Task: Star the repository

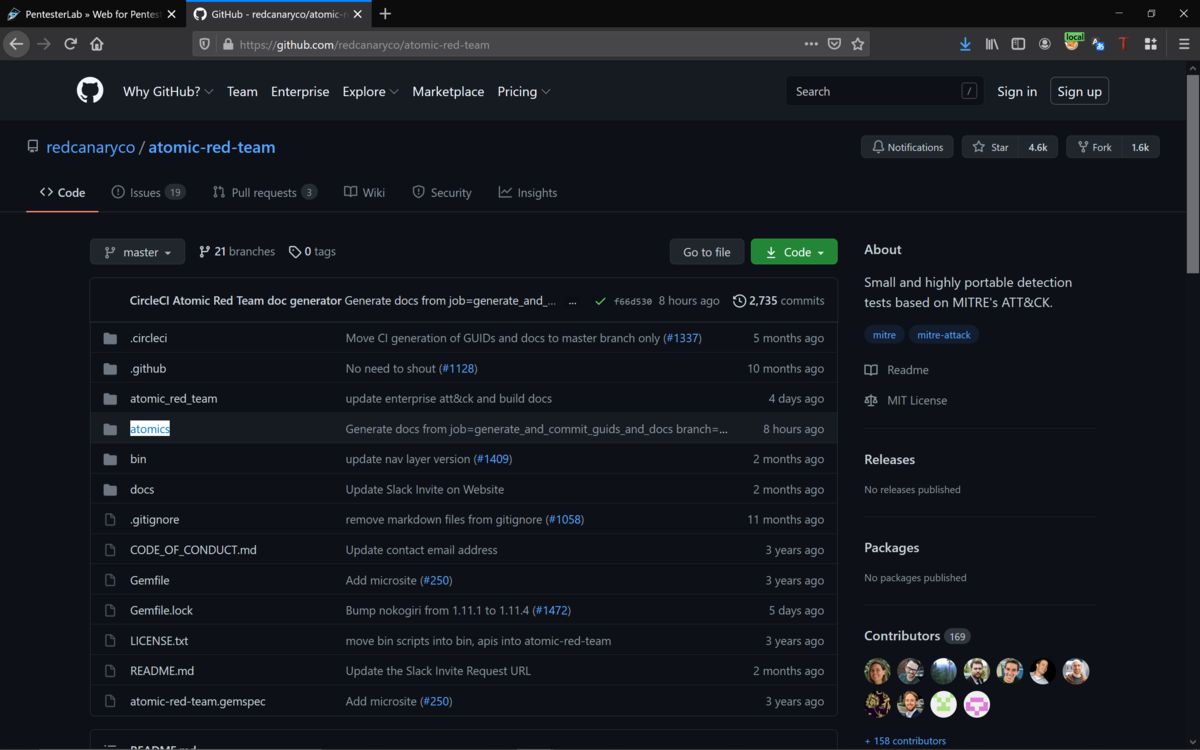Action: 990,147
